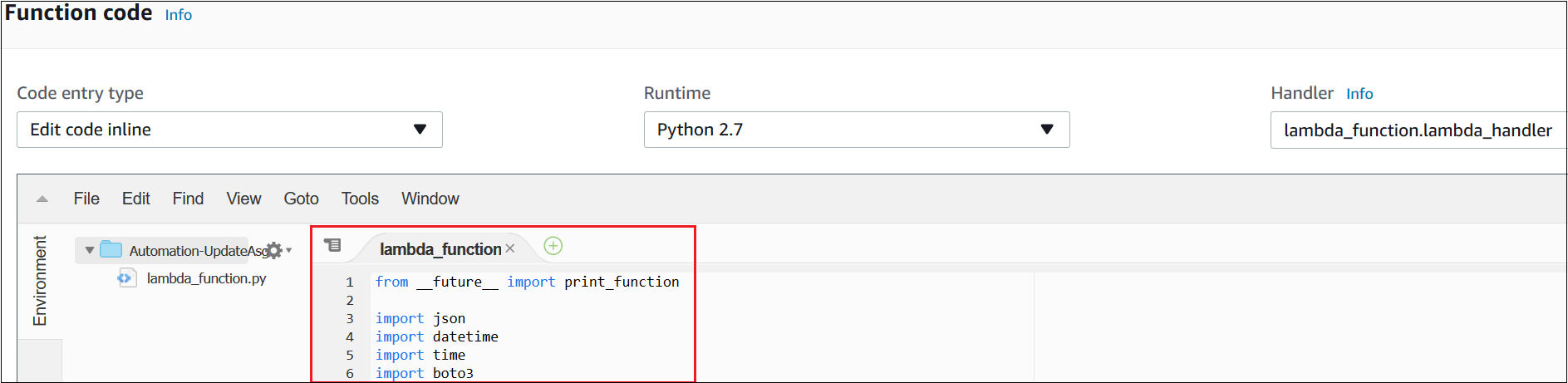Image resolution: width=1568 pixels, height=383 pixels.
Task: Add a new tab with the plus icon
Action: click(x=553, y=246)
